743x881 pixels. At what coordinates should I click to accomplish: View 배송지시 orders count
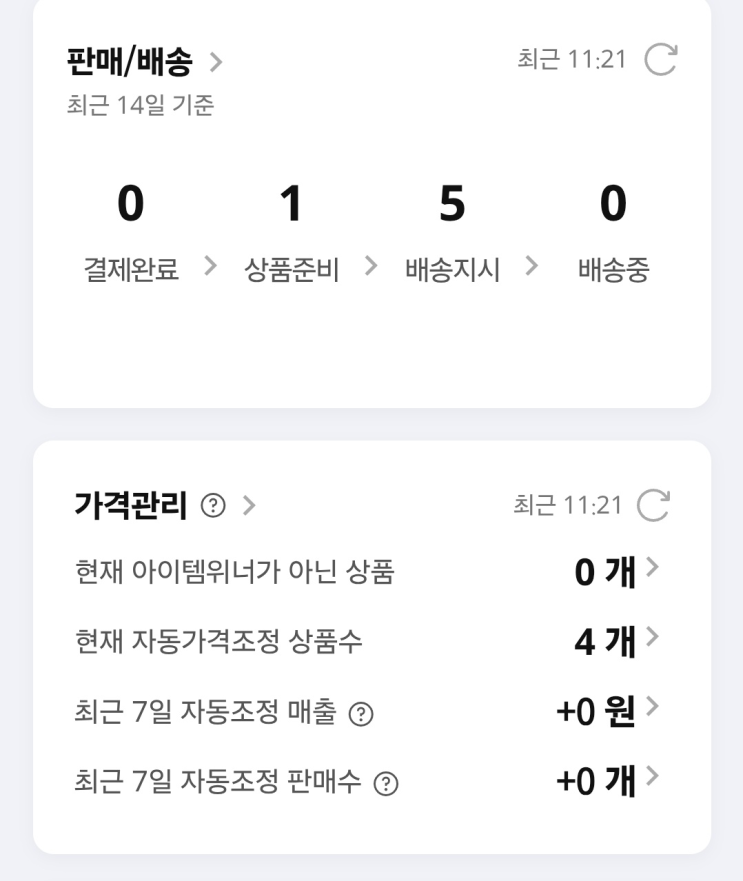pyautogui.click(x=452, y=205)
